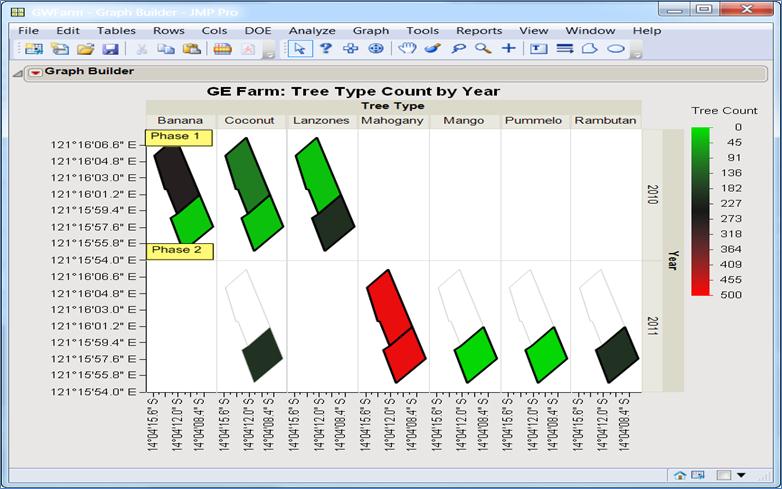
Task: Select the Brush tool
Action: point(433,48)
